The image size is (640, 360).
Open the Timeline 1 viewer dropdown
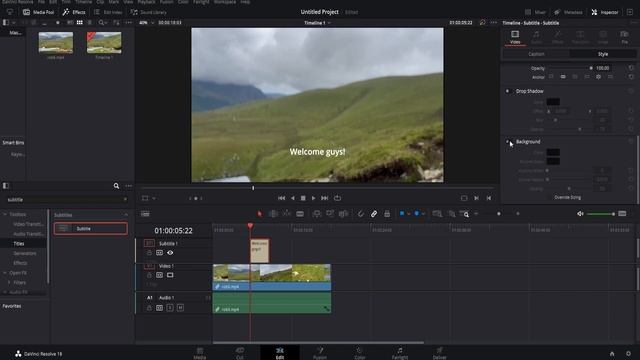pos(317,23)
